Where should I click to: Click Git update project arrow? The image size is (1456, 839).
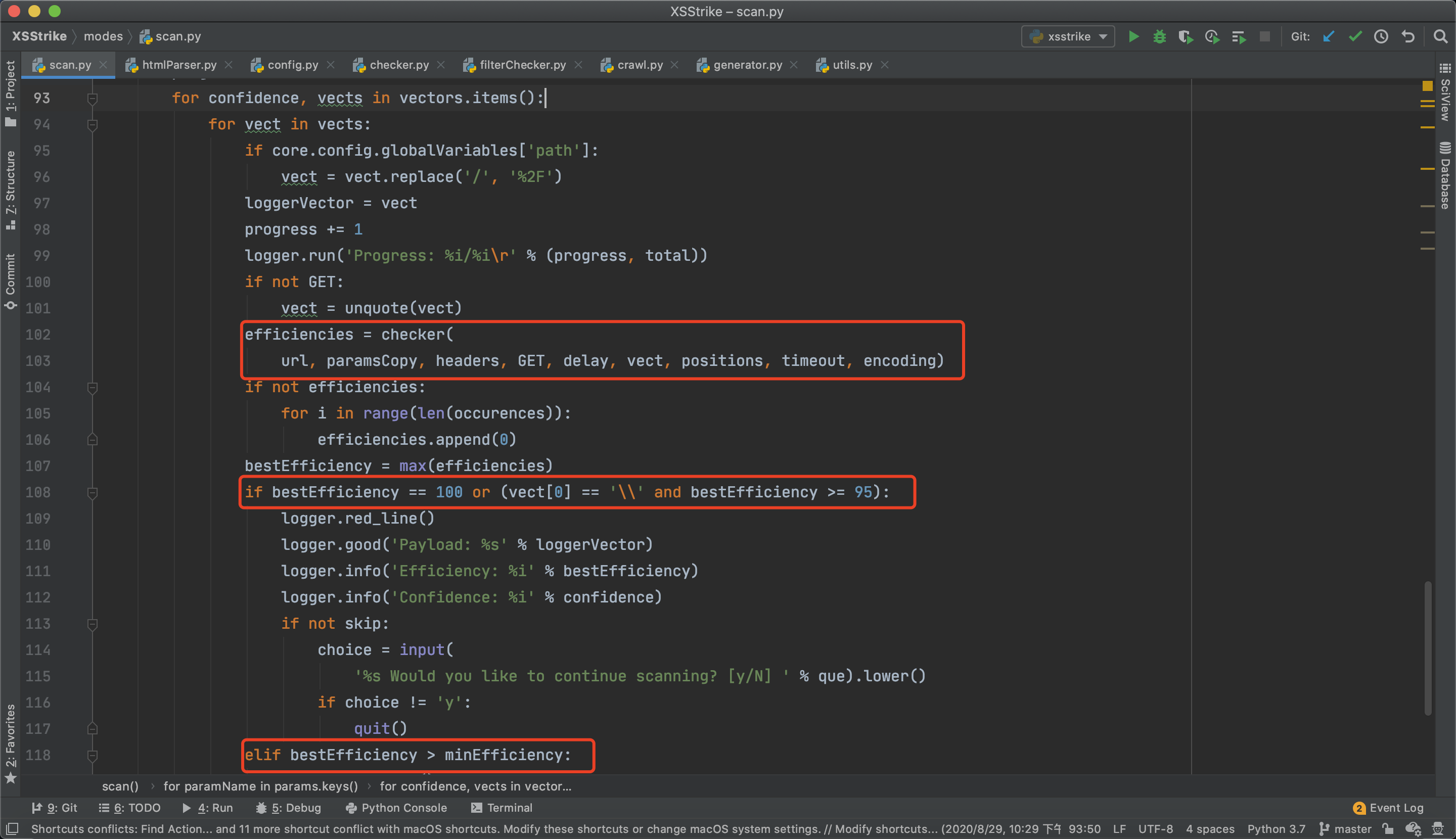coord(1329,37)
